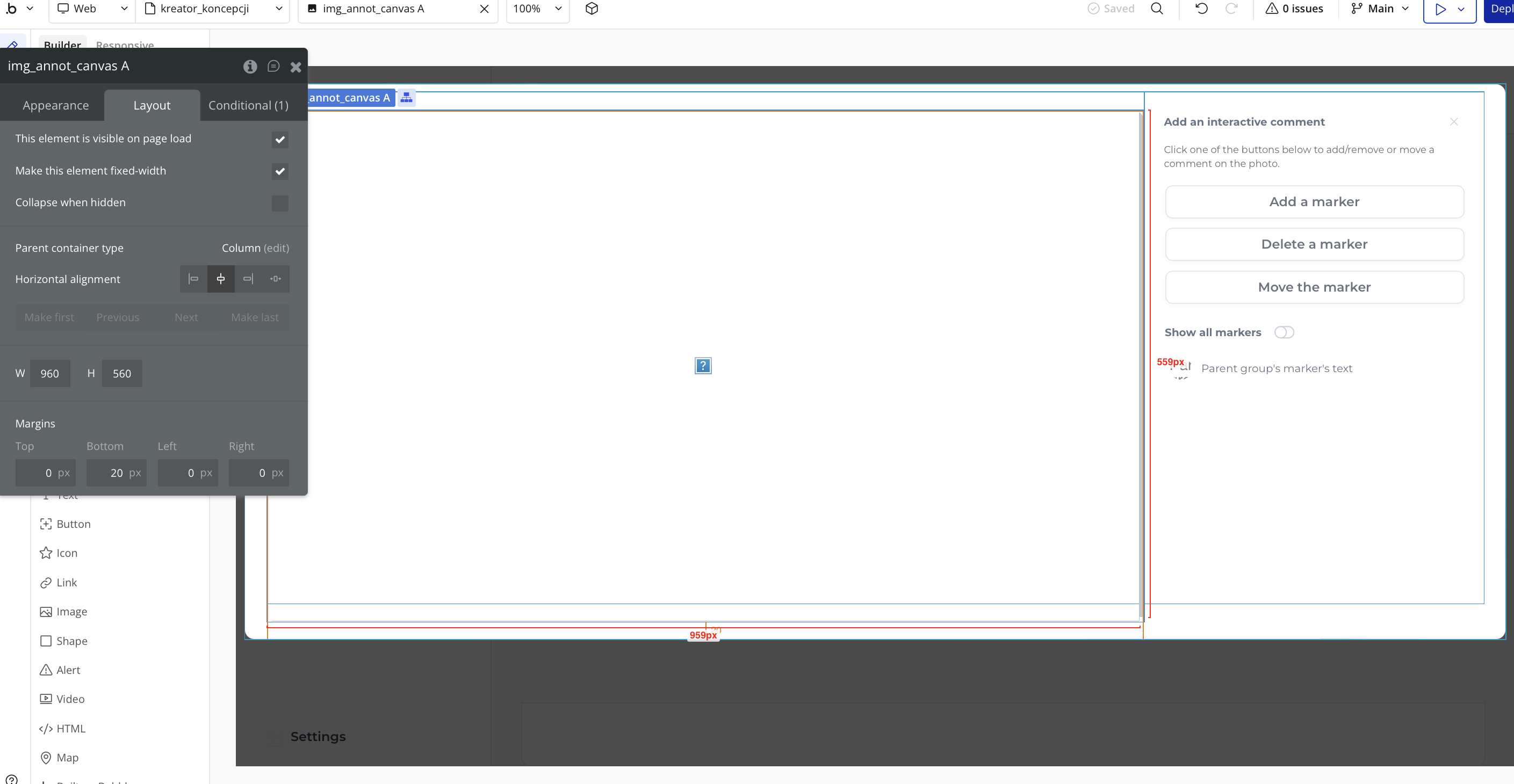Select align-right horizontal alignment icon
Screen dimensions: 1514x784
coord(248,279)
